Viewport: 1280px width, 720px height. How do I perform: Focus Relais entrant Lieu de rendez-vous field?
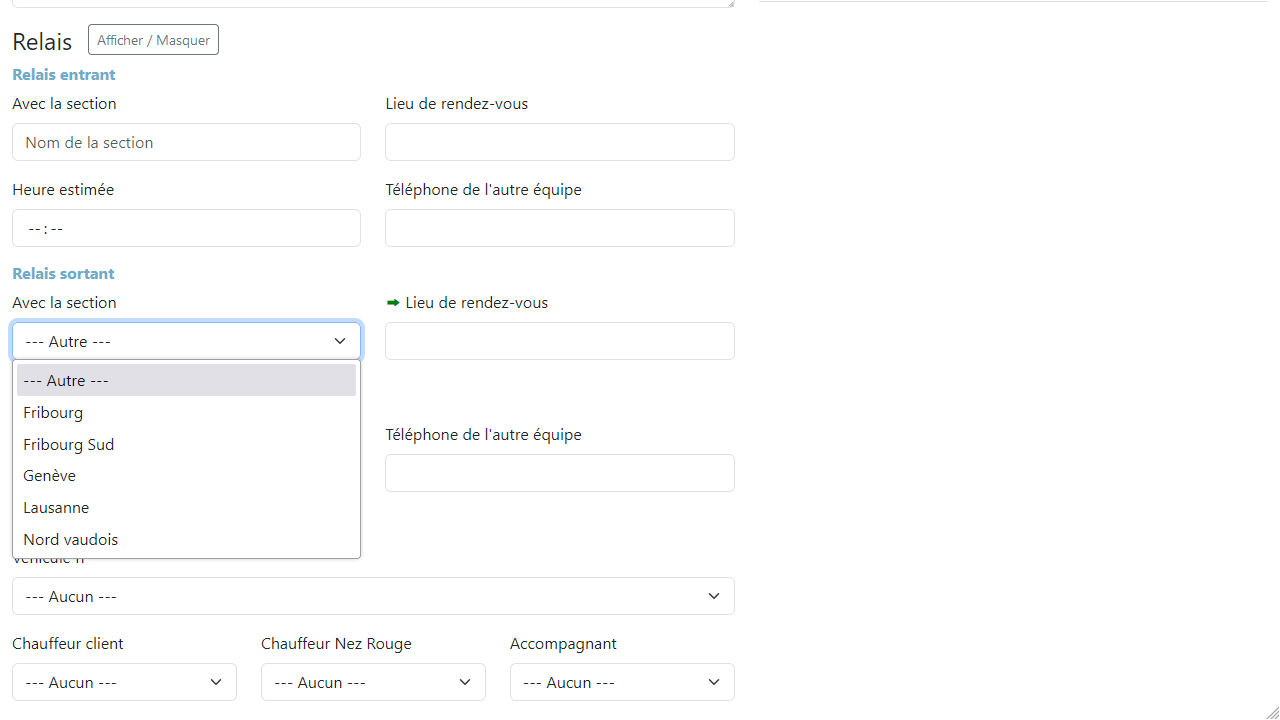559,142
